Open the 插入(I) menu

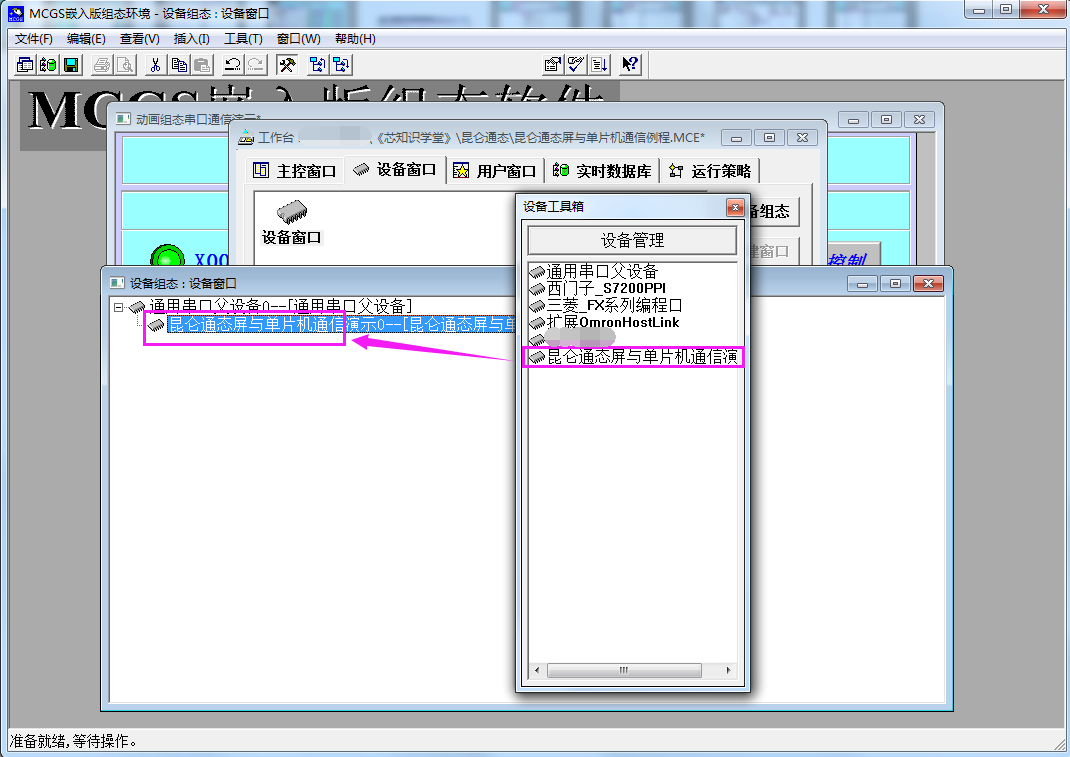[x=192, y=39]
